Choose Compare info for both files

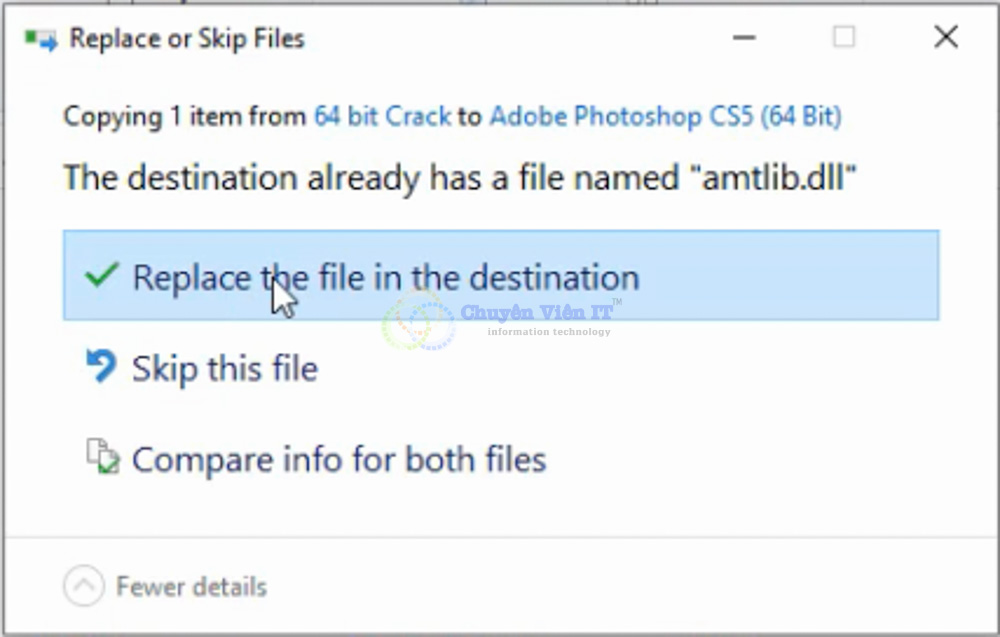tap(340, 459)
